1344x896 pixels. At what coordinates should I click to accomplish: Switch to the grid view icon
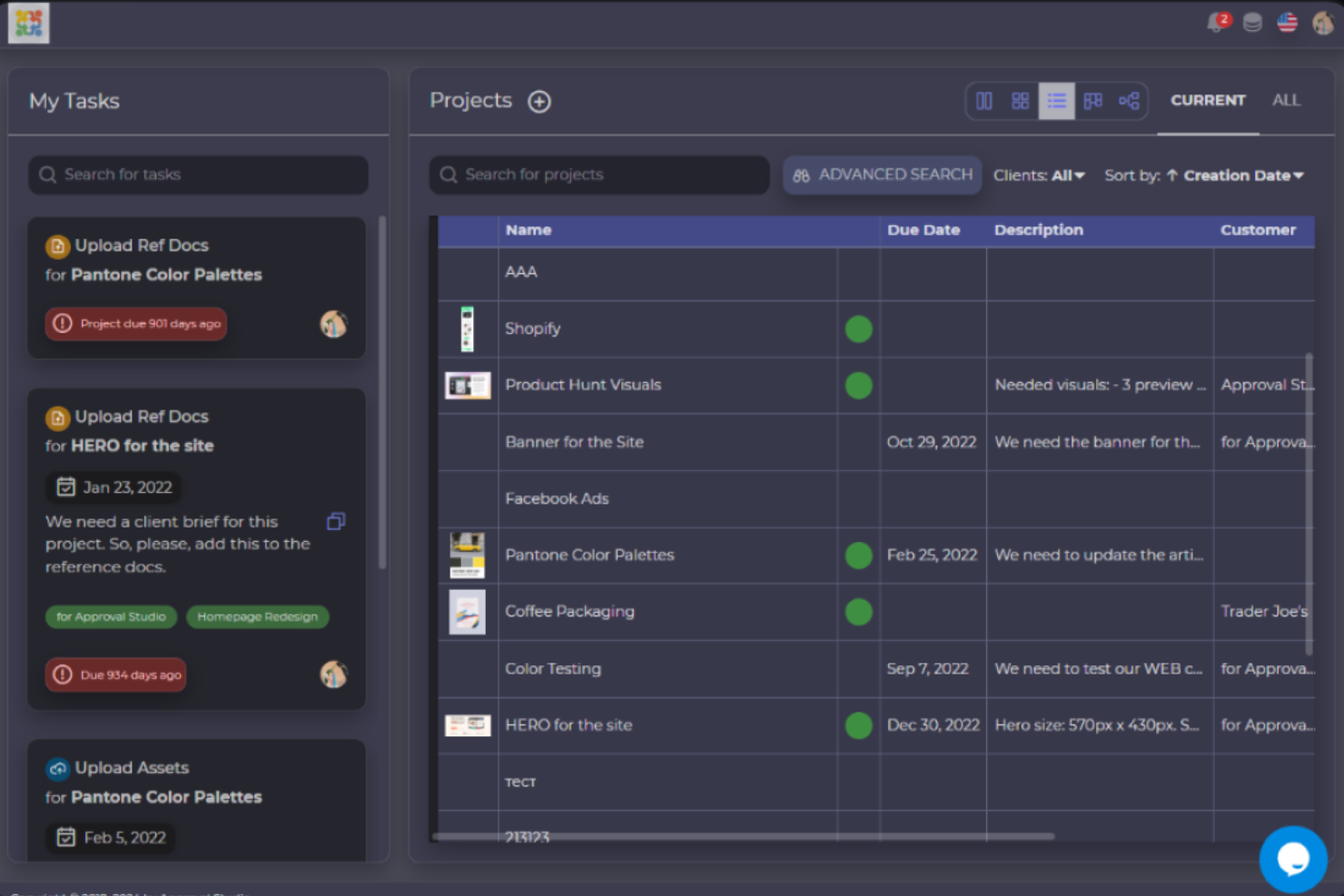point(1021,101)
